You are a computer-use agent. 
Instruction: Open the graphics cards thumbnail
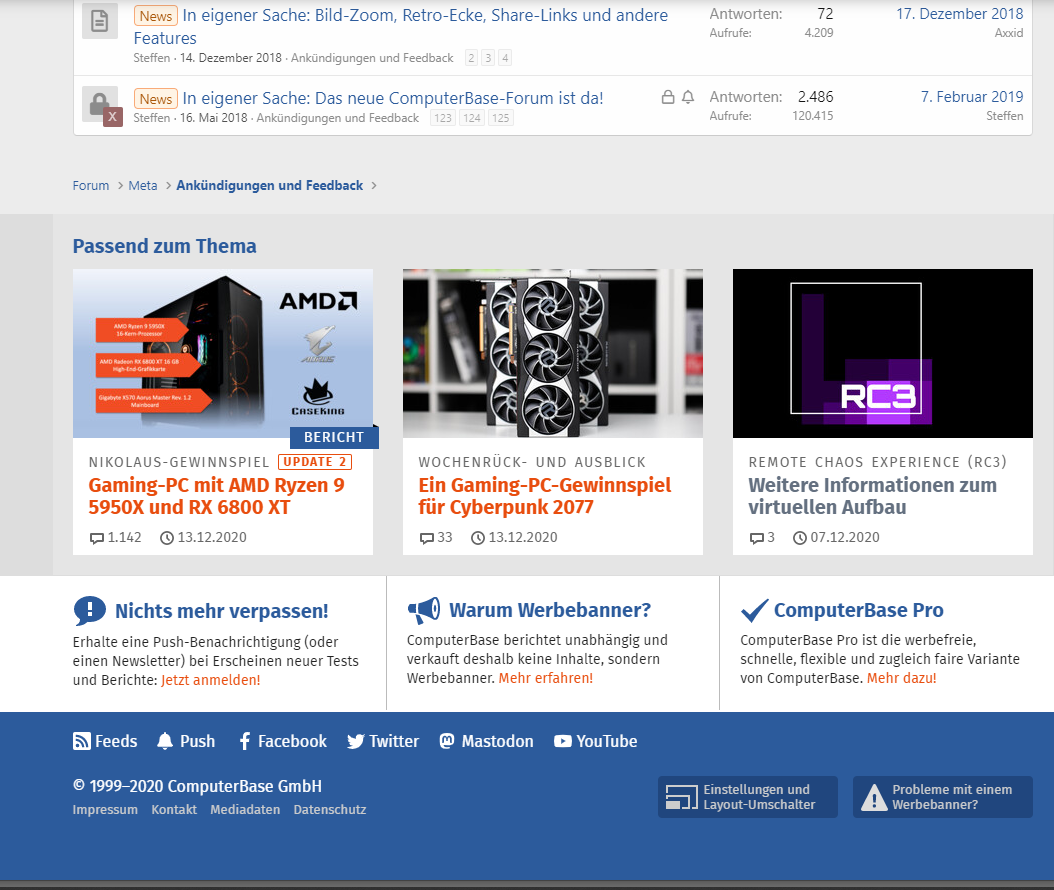(553, 354)
